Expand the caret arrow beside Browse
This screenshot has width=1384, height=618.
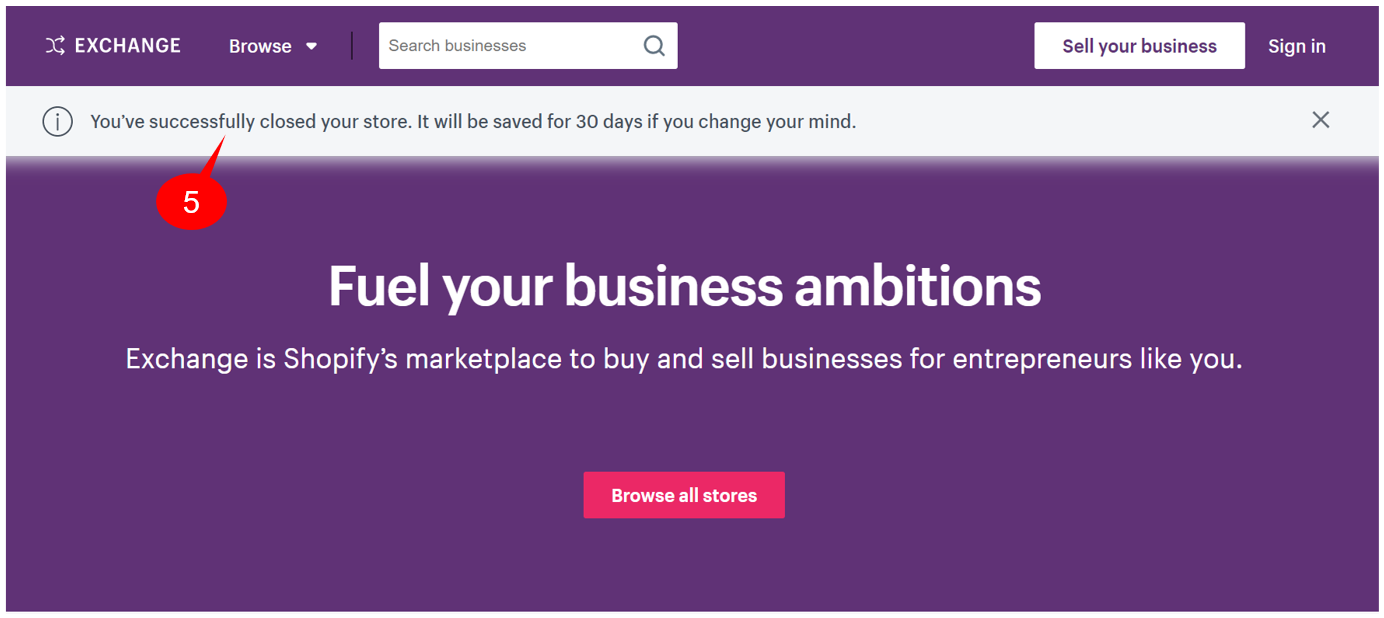pyautogui.click(x=311, y=46)
